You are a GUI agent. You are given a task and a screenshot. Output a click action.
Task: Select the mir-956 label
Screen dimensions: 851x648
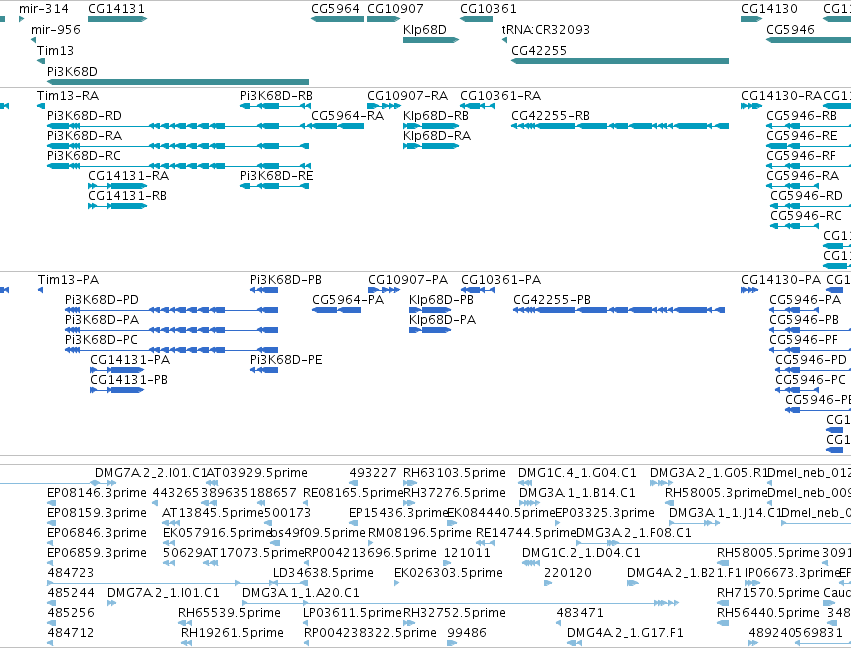coord(56,29)
